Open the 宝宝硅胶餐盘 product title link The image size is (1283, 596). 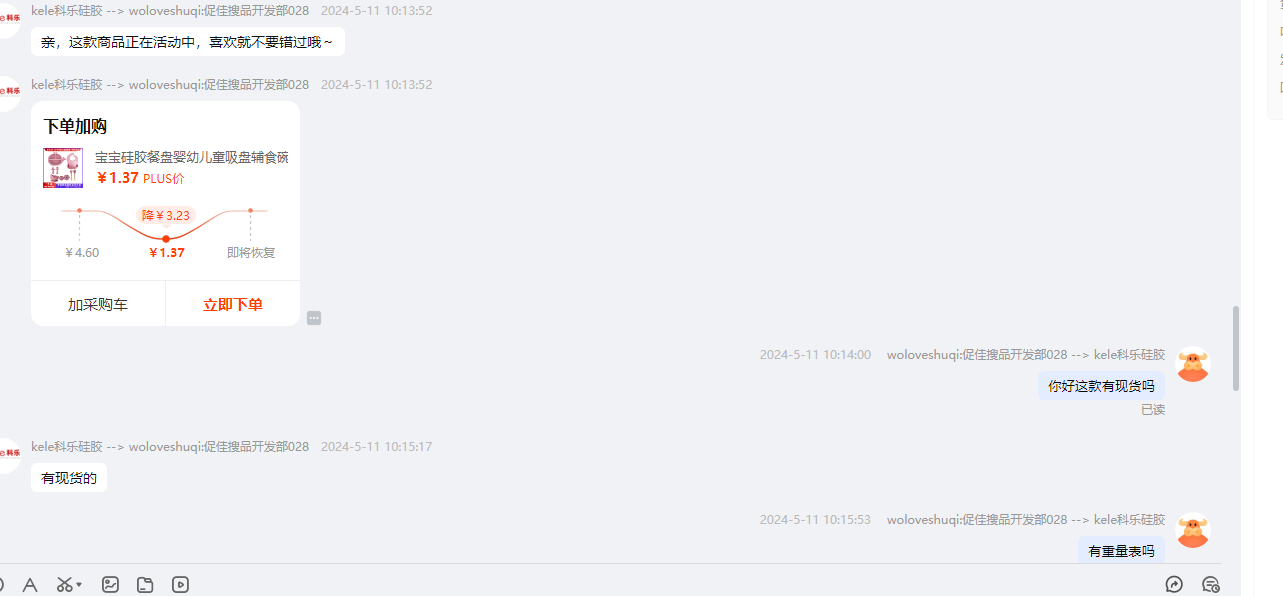tap(192, 157)
